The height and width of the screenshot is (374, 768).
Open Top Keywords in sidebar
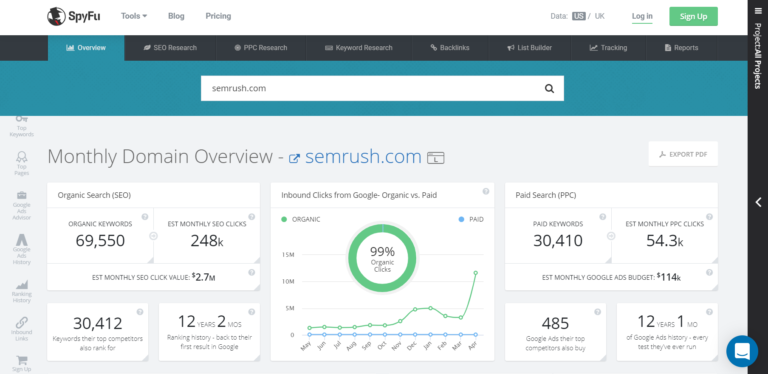(22, 126)
